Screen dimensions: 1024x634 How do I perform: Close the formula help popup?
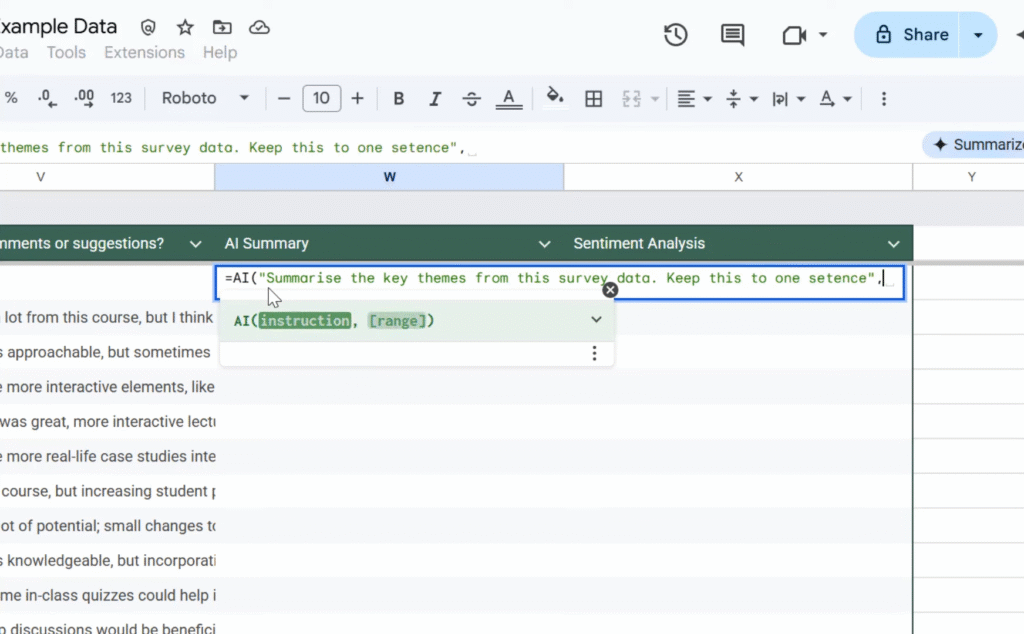610,290
